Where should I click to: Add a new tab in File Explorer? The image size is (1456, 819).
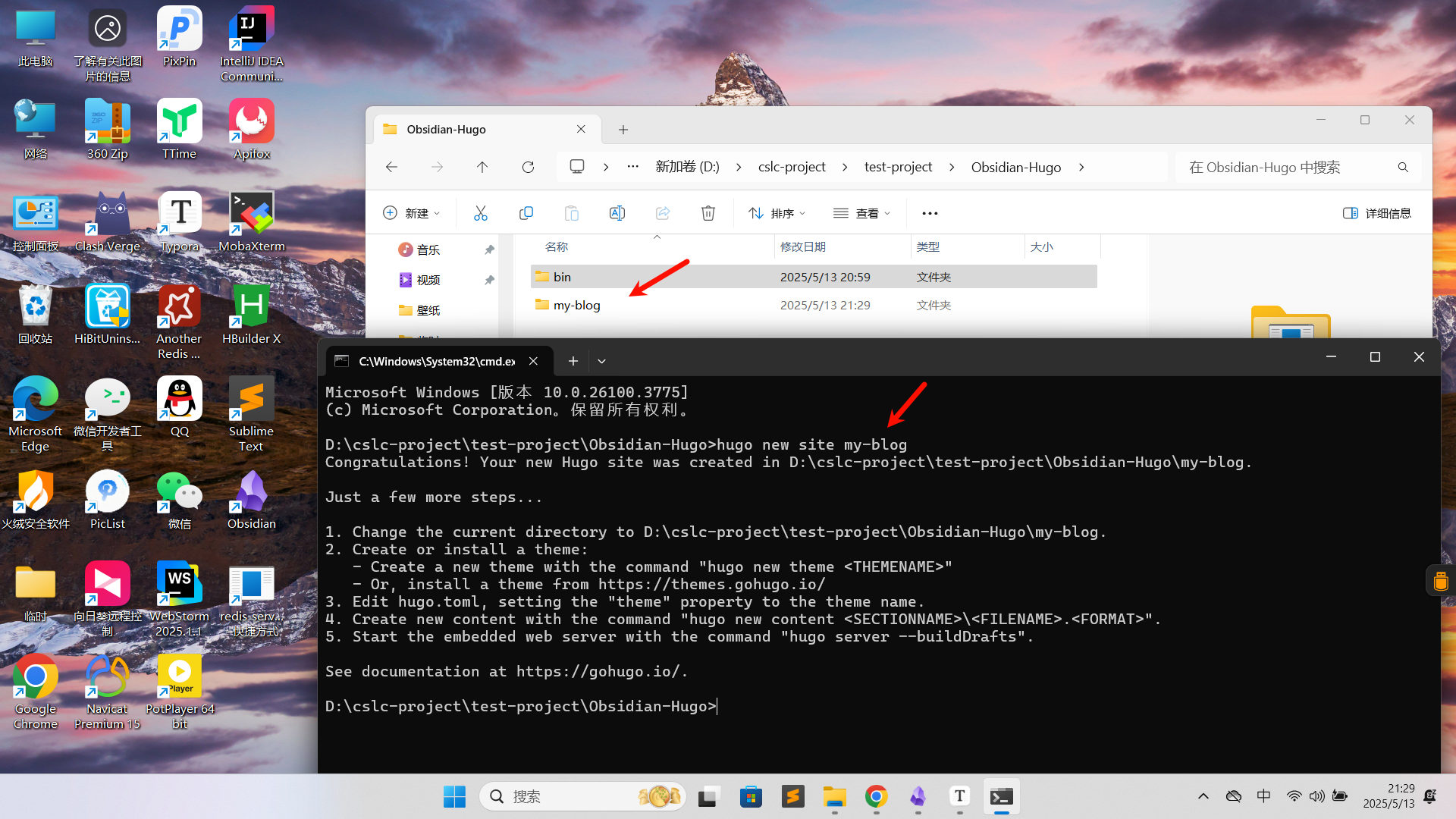click(x=623, y=130)
